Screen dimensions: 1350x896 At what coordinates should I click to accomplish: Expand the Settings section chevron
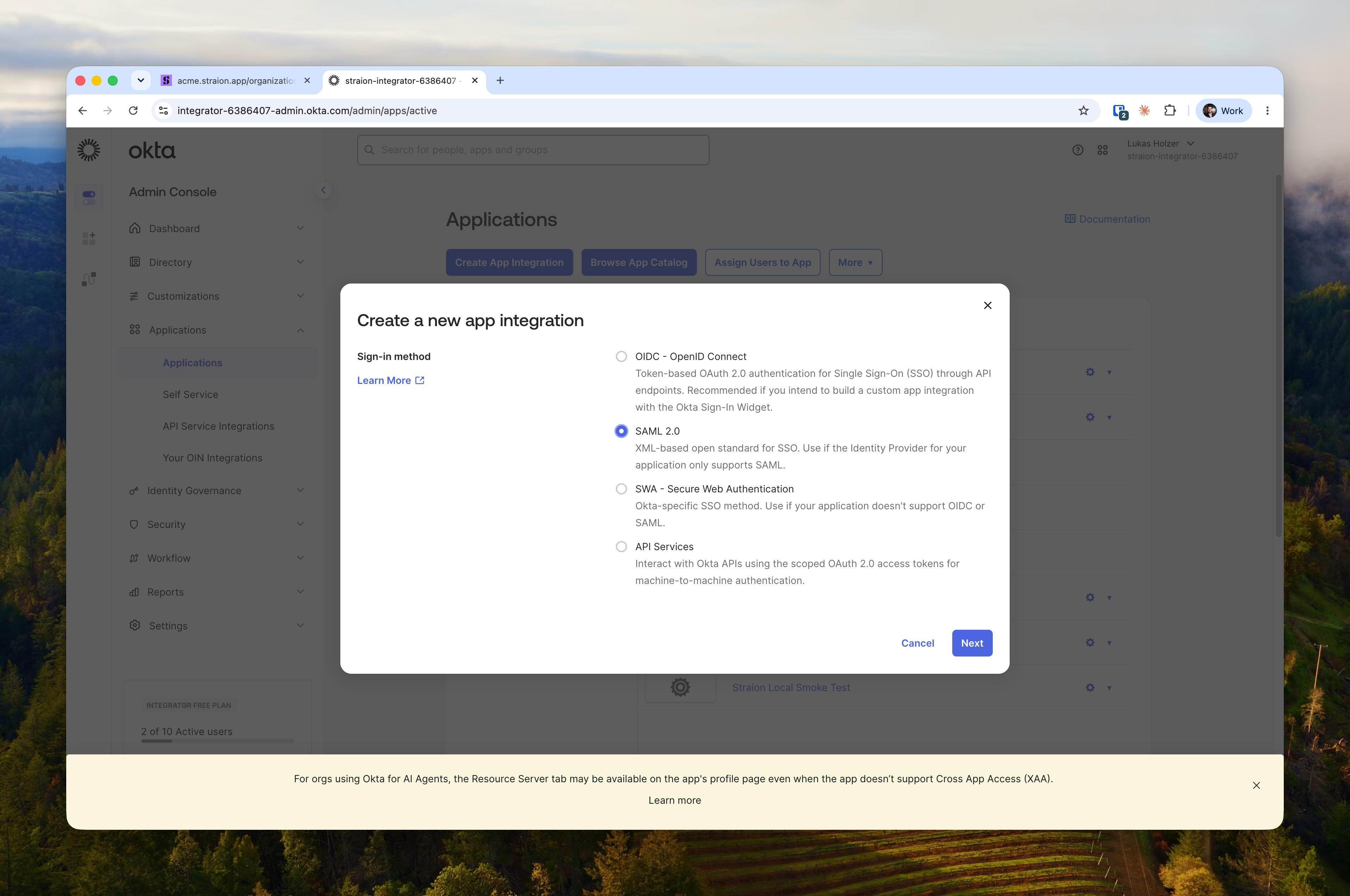pos(300,625)
